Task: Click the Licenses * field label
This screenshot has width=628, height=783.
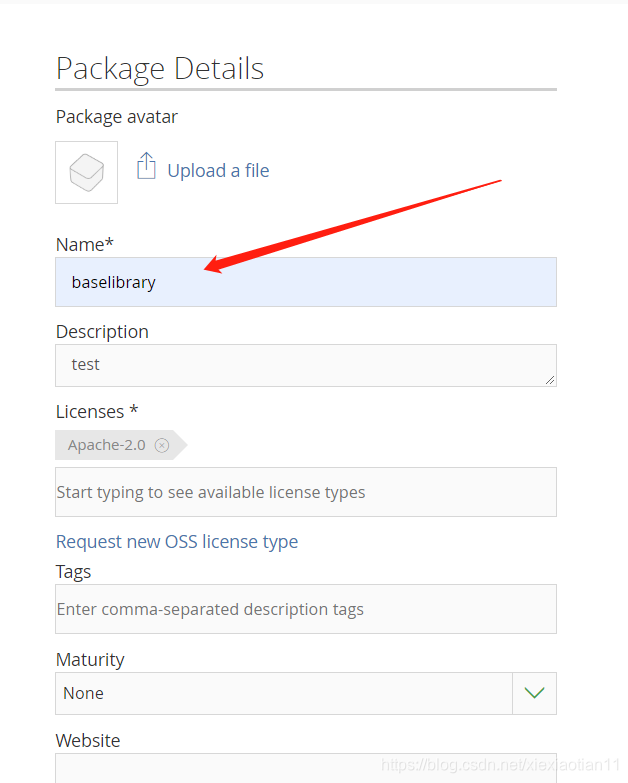Action: coord(97,412)
